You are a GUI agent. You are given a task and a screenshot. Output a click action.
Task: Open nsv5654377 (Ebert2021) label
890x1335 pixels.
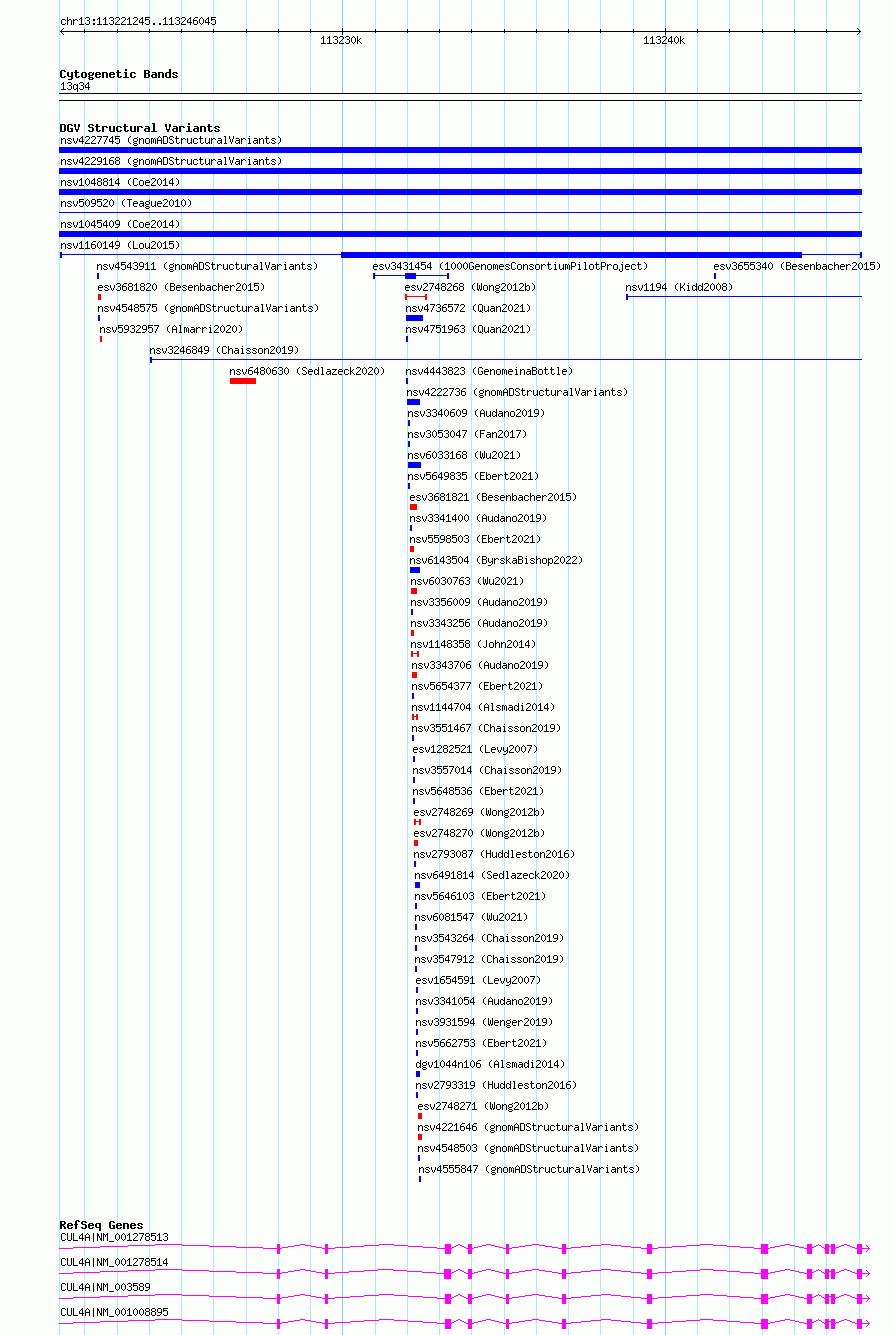pos(477,686)
